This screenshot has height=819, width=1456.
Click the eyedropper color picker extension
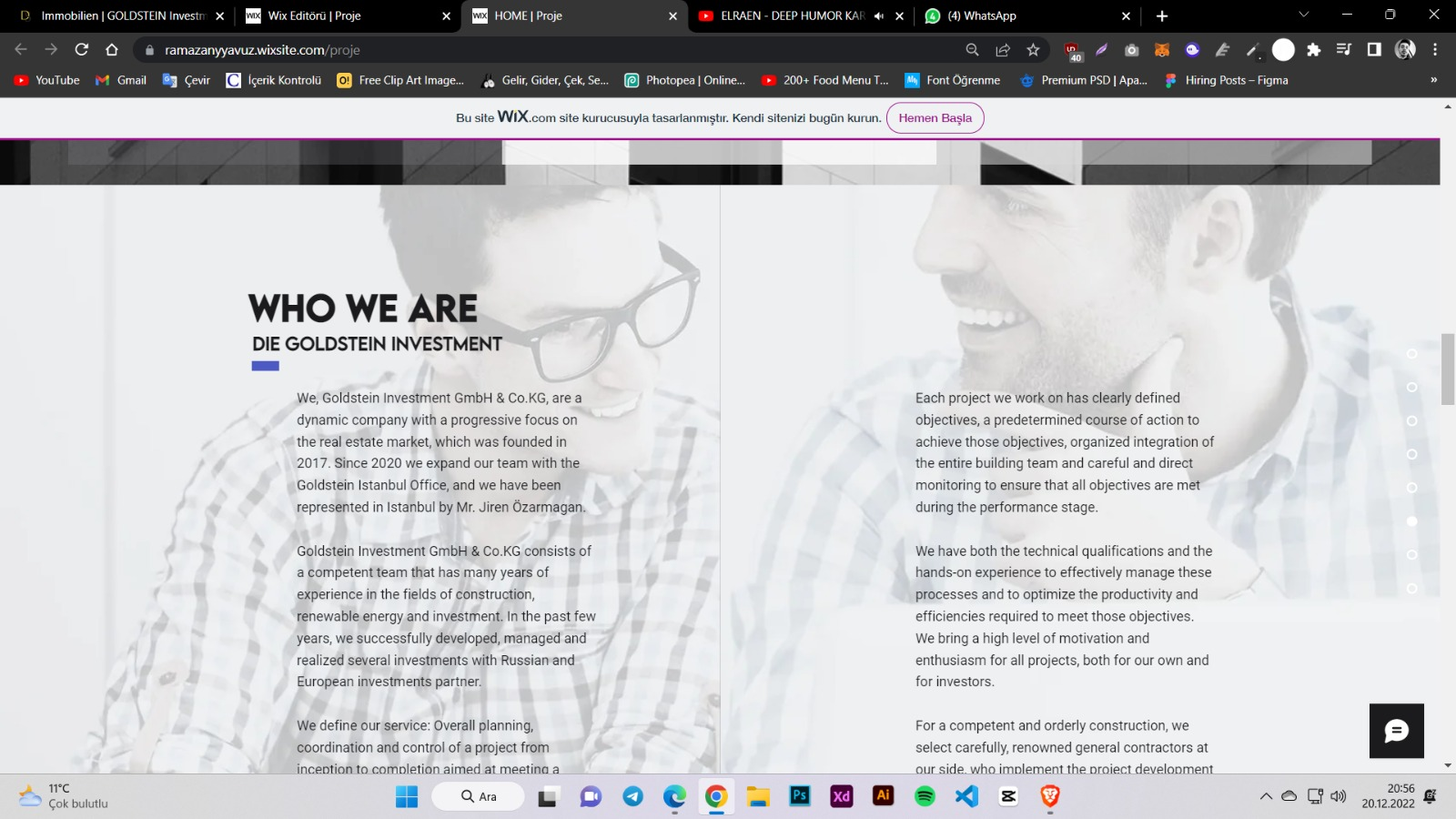pyautogui.click(x=1253, y=50)
